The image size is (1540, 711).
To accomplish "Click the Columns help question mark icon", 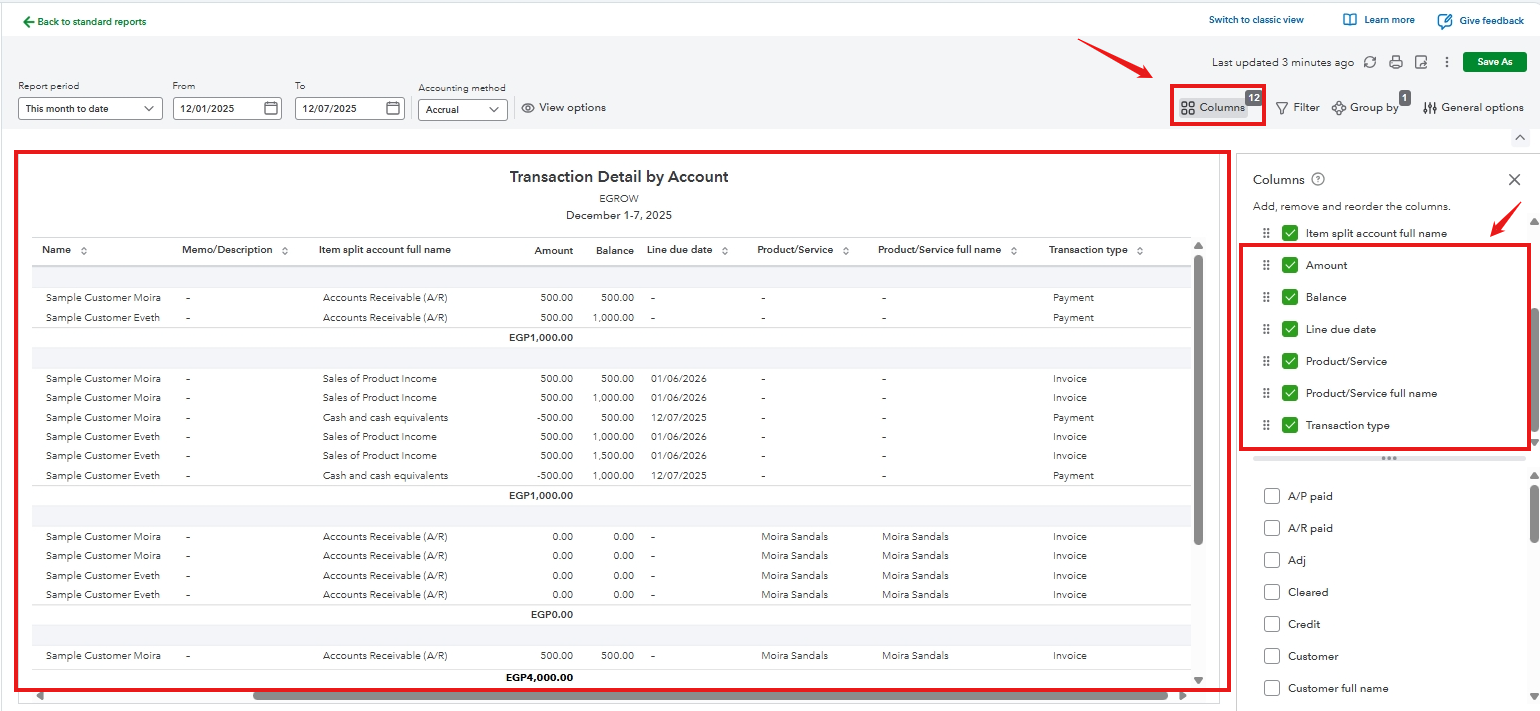I will pos(1318,180).
